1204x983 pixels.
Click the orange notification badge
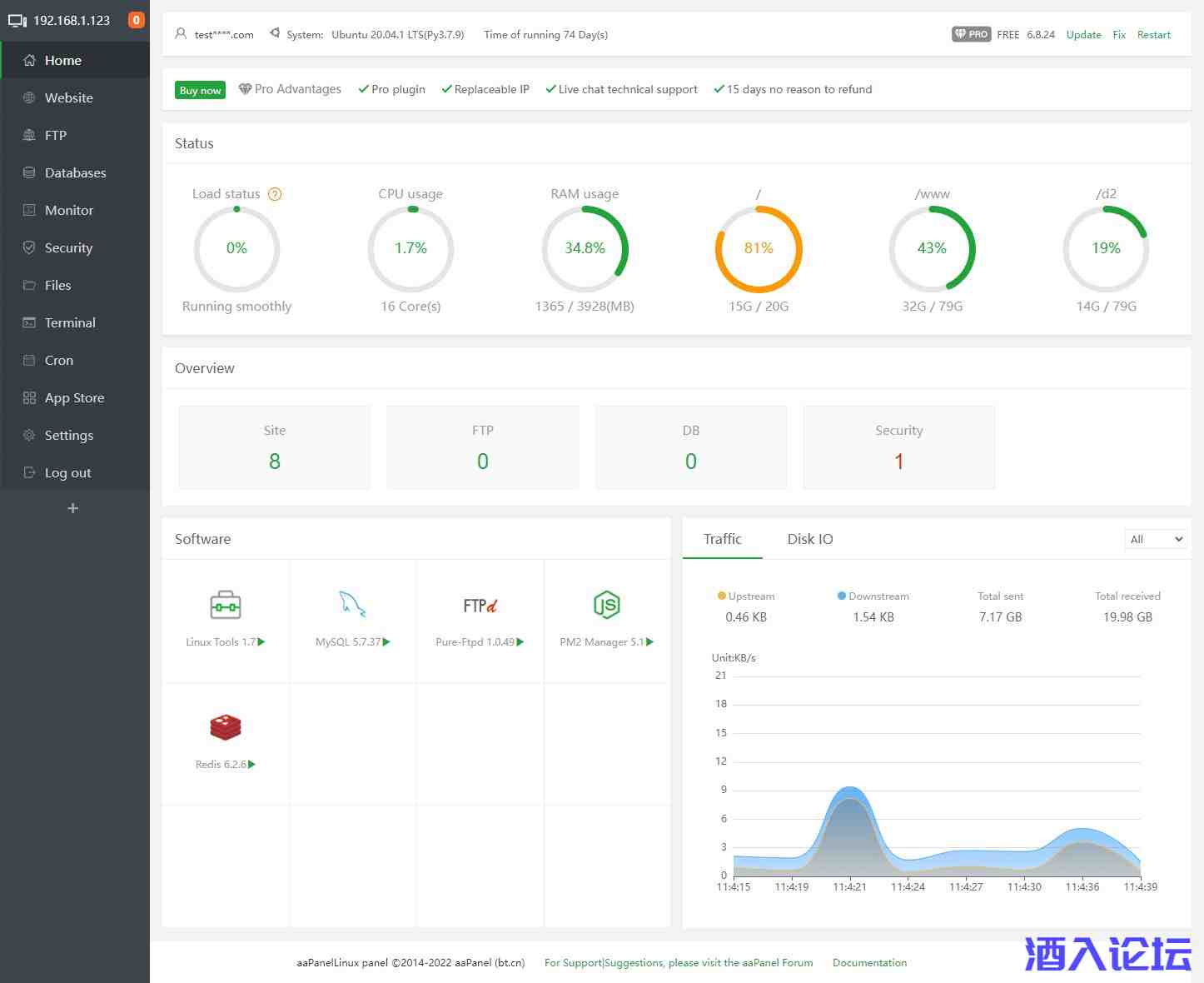137,20
